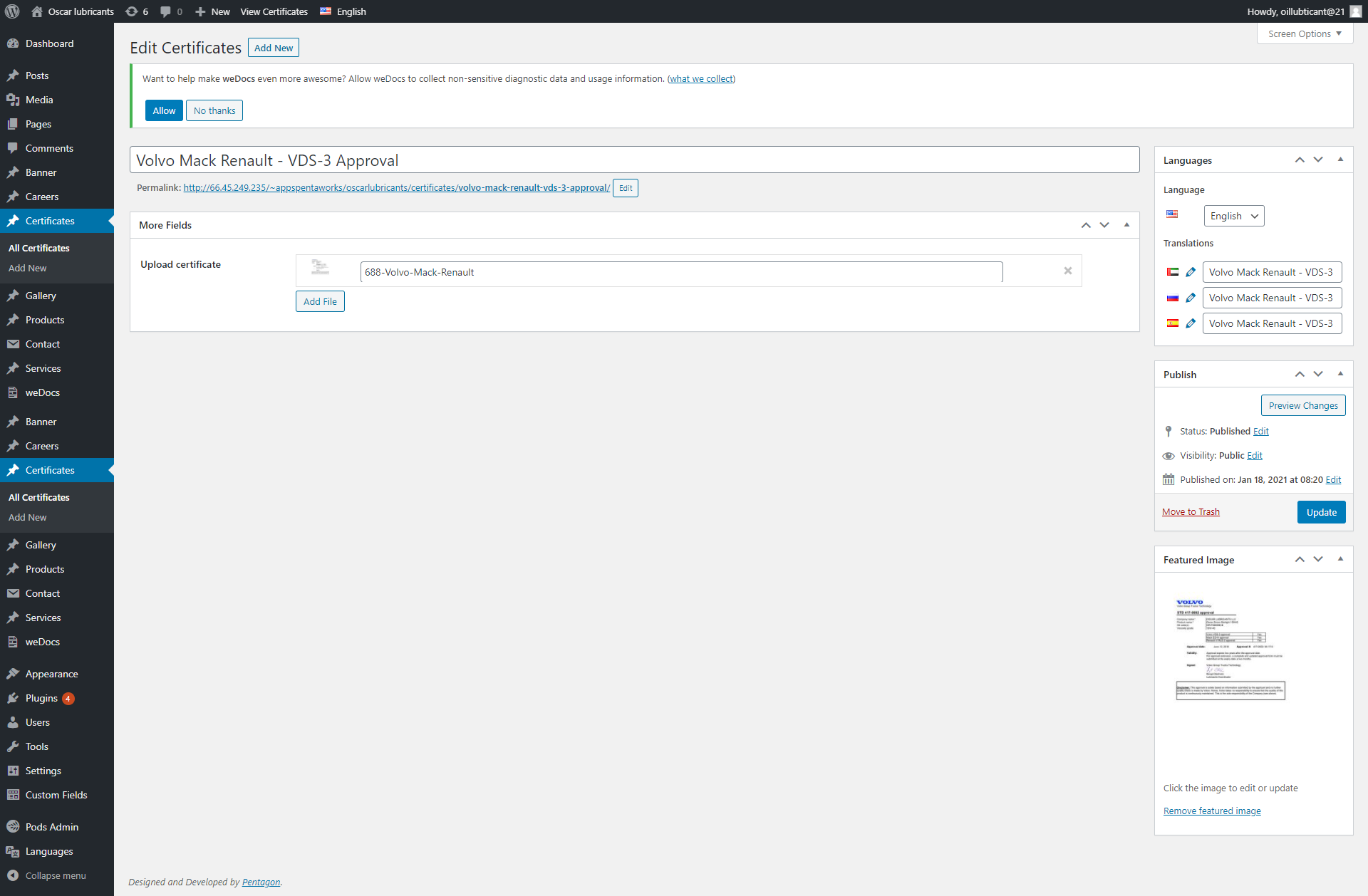Toggle the Featured Image panel collapse triangle

pos(1340,559)
